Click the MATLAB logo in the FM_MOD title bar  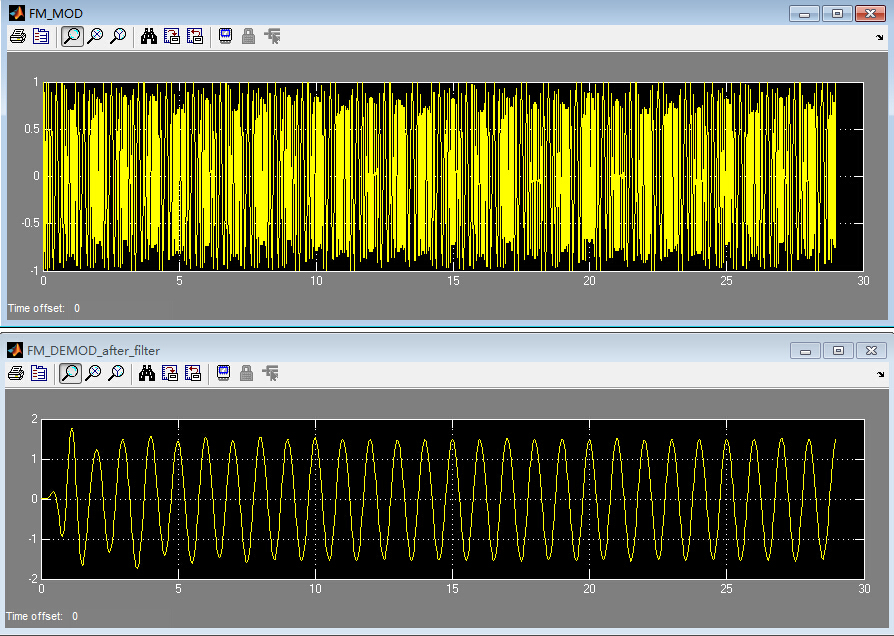pyautogui.click(x=16, y=13)
